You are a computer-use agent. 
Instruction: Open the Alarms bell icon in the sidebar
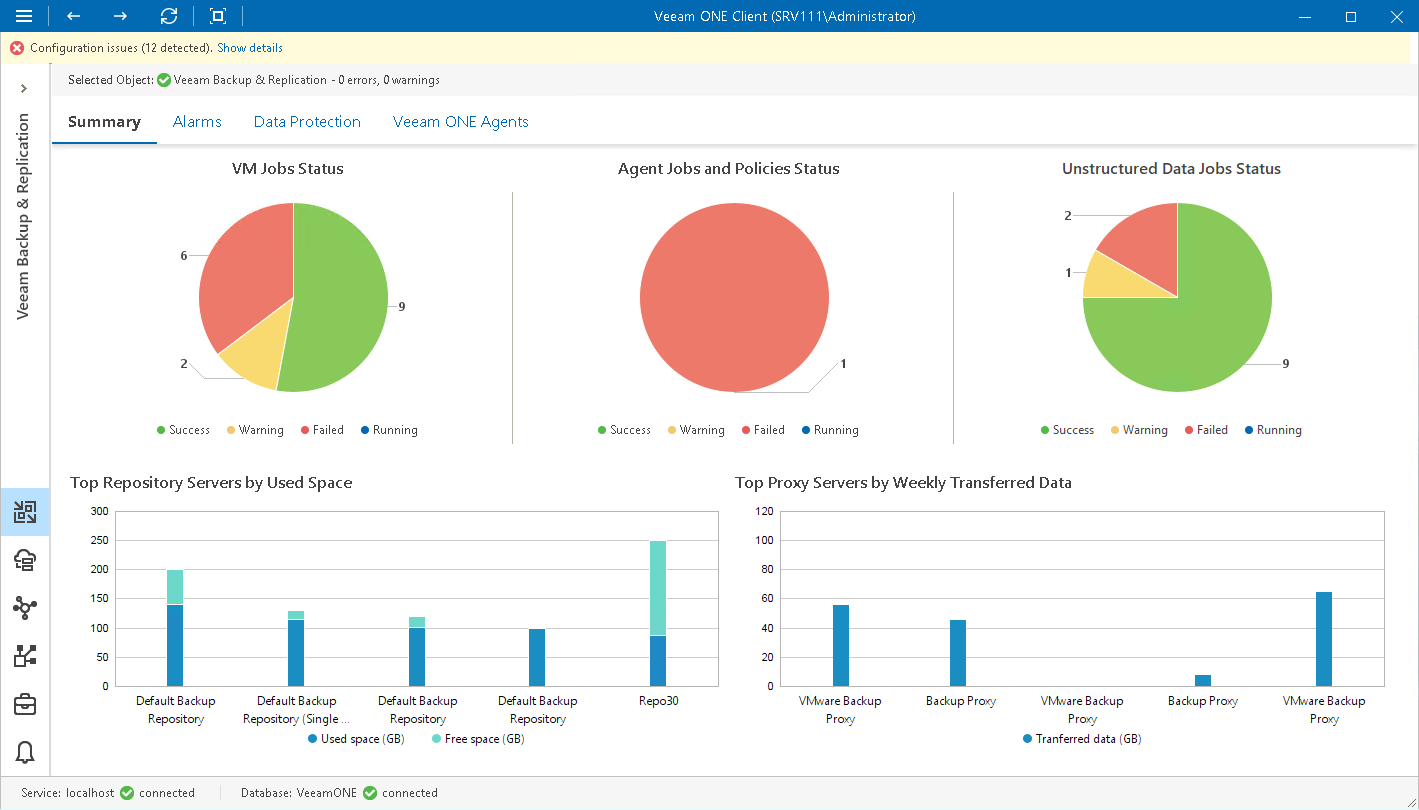point(25,752)
